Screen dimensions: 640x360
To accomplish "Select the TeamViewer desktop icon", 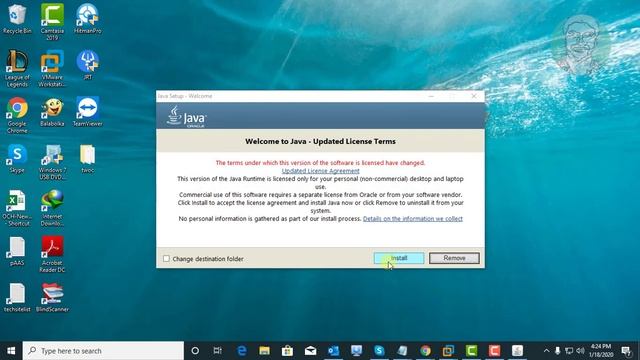I will tap(87, 112).
